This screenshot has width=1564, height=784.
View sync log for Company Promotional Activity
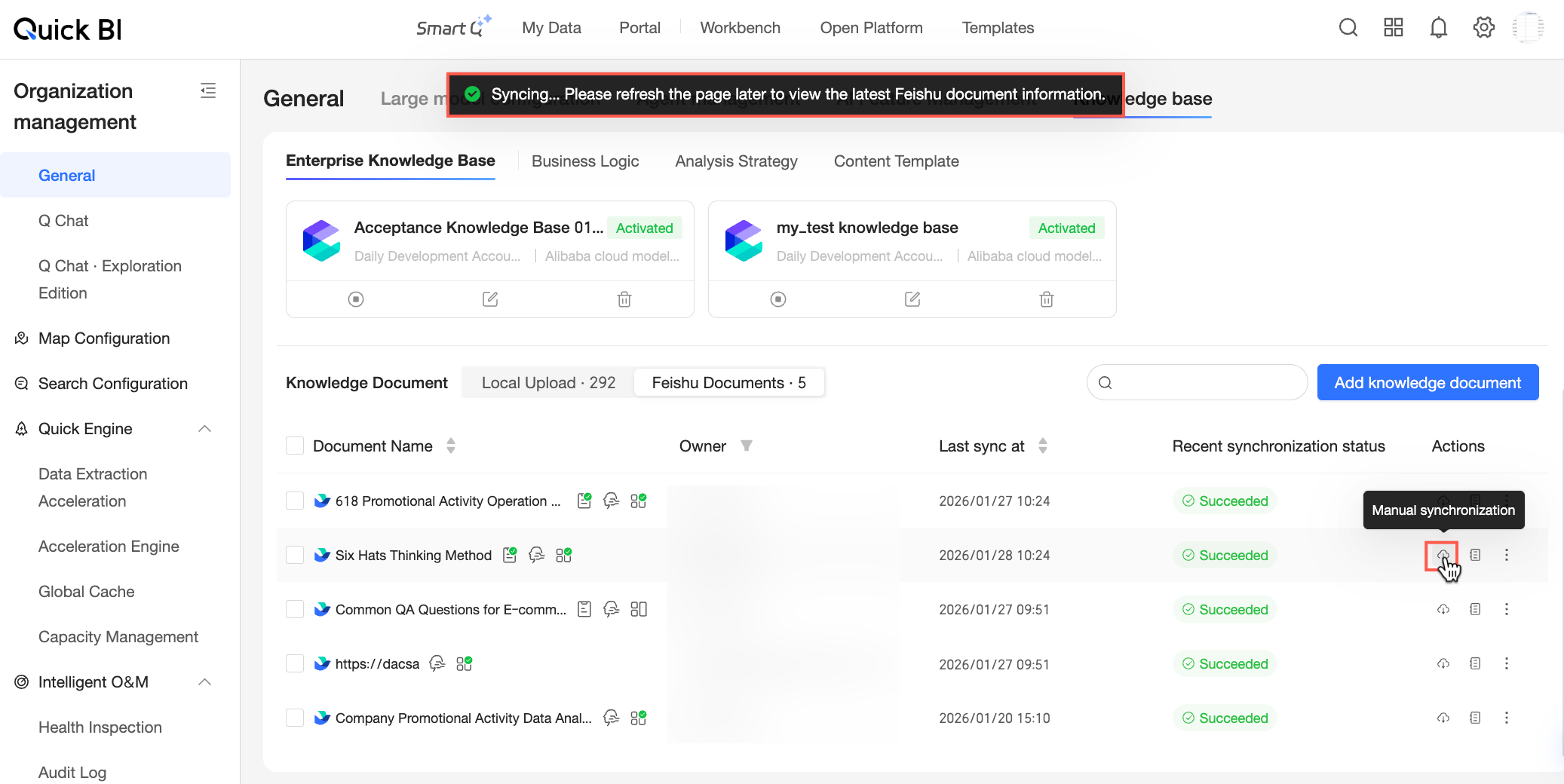(x=1475, y=718)
